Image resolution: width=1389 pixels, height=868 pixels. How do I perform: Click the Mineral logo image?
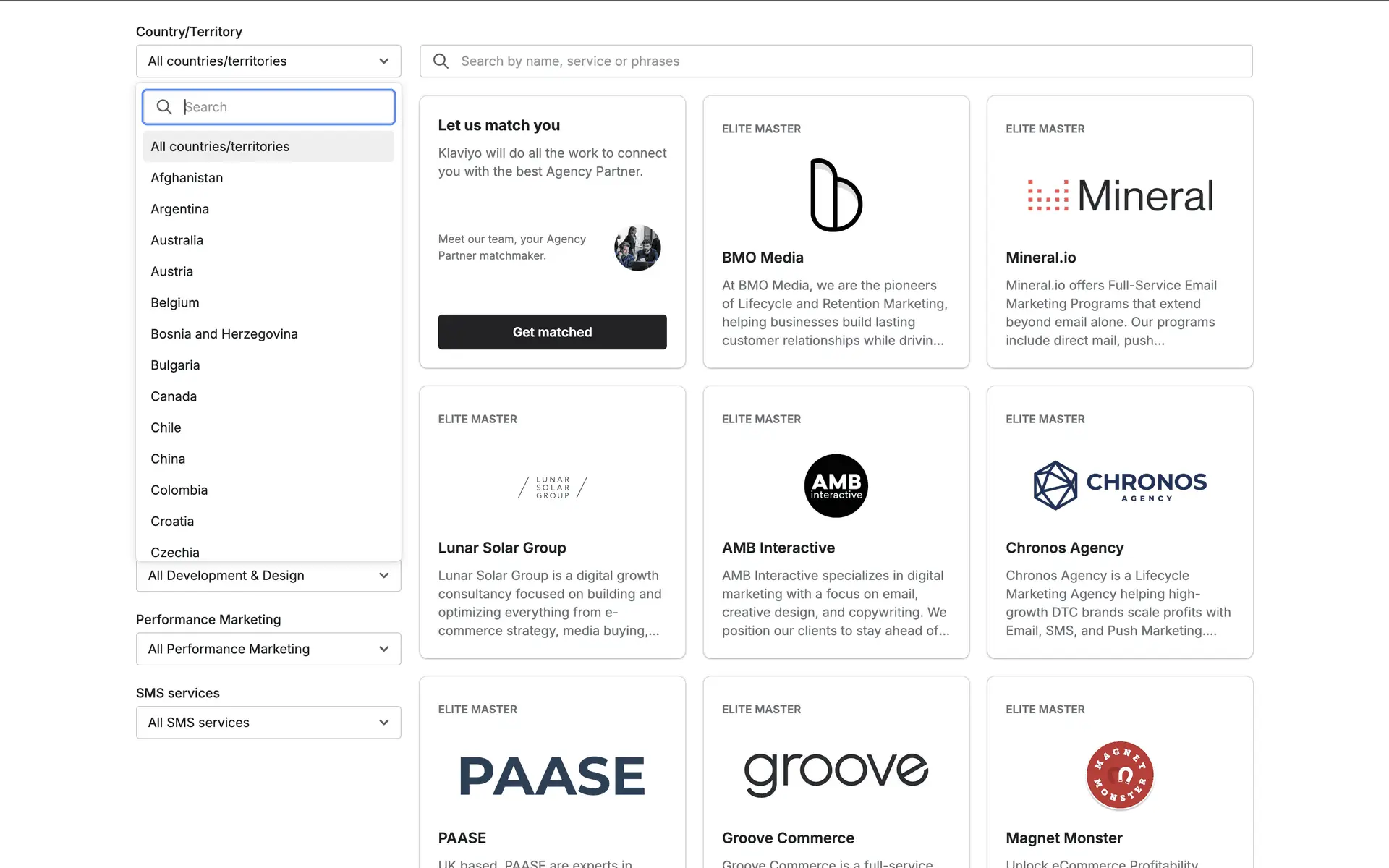[1120, 195]
